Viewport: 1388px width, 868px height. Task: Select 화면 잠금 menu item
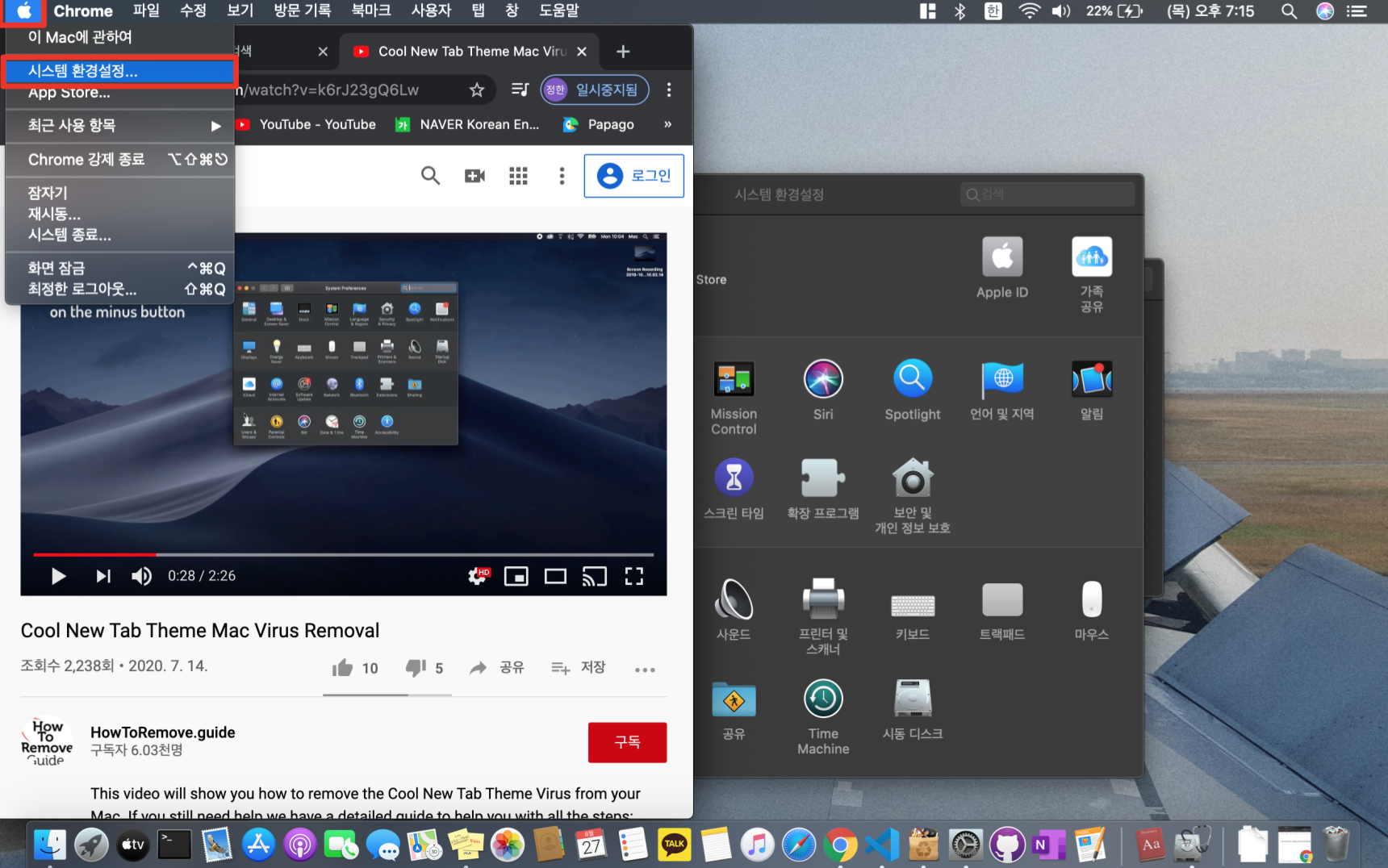coord(119,268)
